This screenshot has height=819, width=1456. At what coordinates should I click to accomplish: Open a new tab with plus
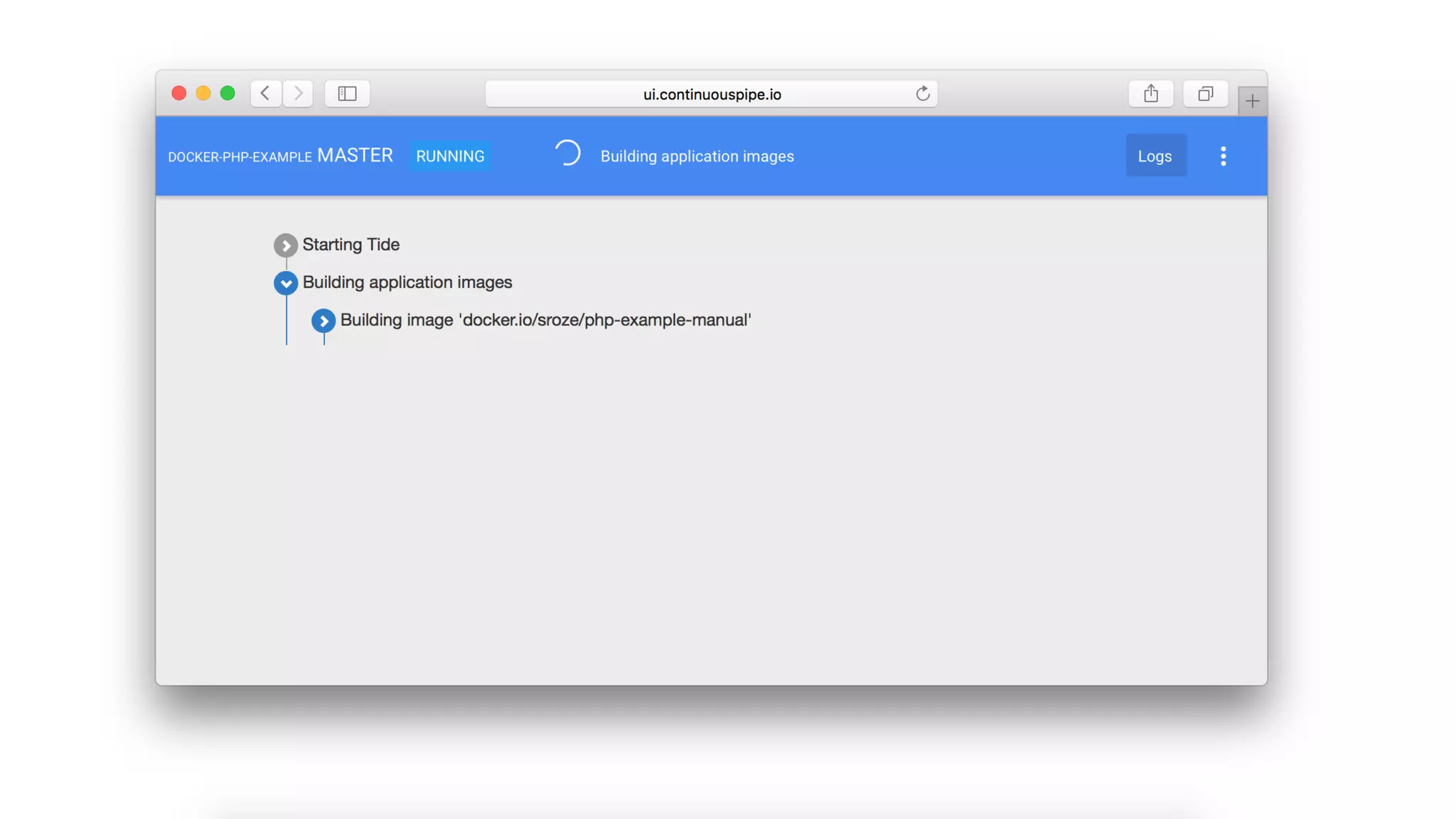click(1252, 101)
